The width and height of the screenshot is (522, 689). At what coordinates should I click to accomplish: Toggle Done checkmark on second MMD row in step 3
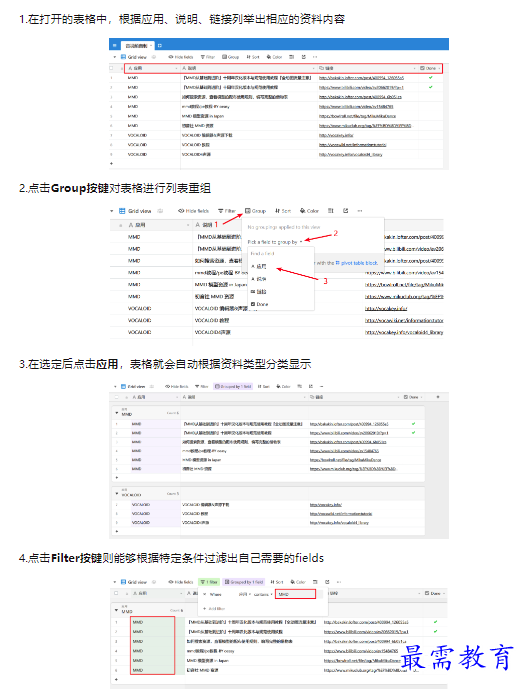(x=413, y=433)
